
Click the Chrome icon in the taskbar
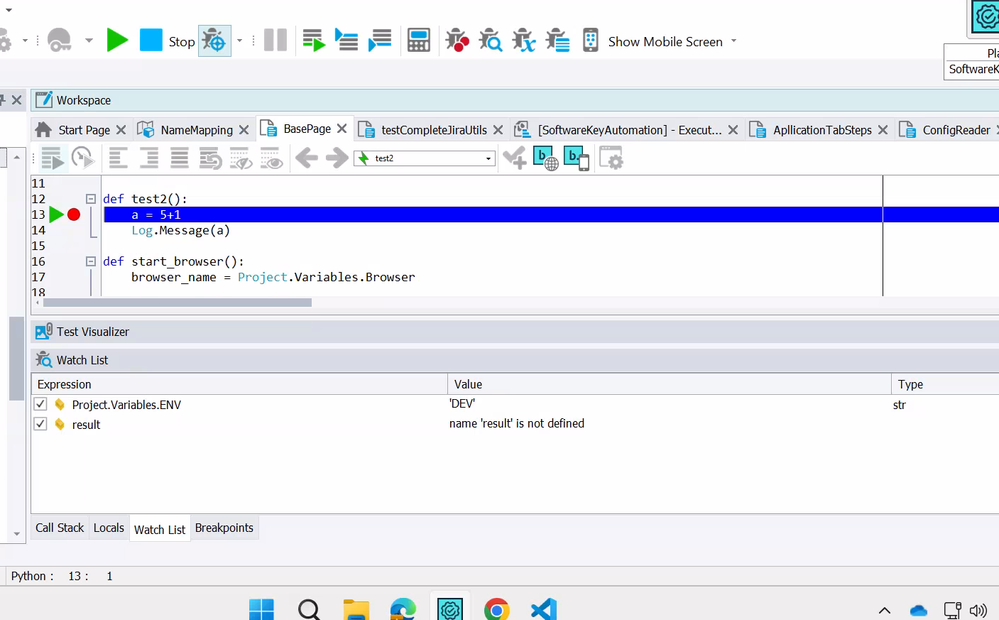[x=496, y=609]
